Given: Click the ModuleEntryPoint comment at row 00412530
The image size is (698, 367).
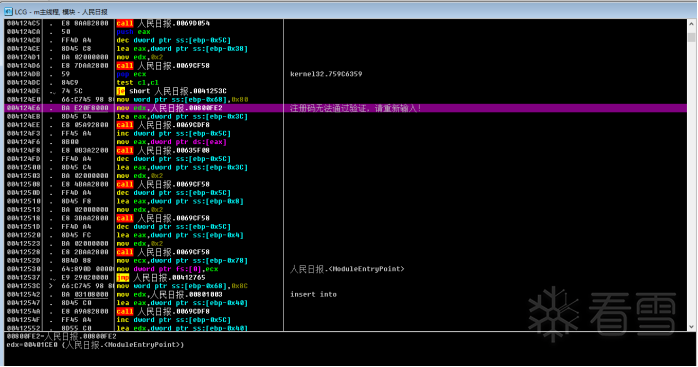Looking at the screenshot, I should point(347,269).
